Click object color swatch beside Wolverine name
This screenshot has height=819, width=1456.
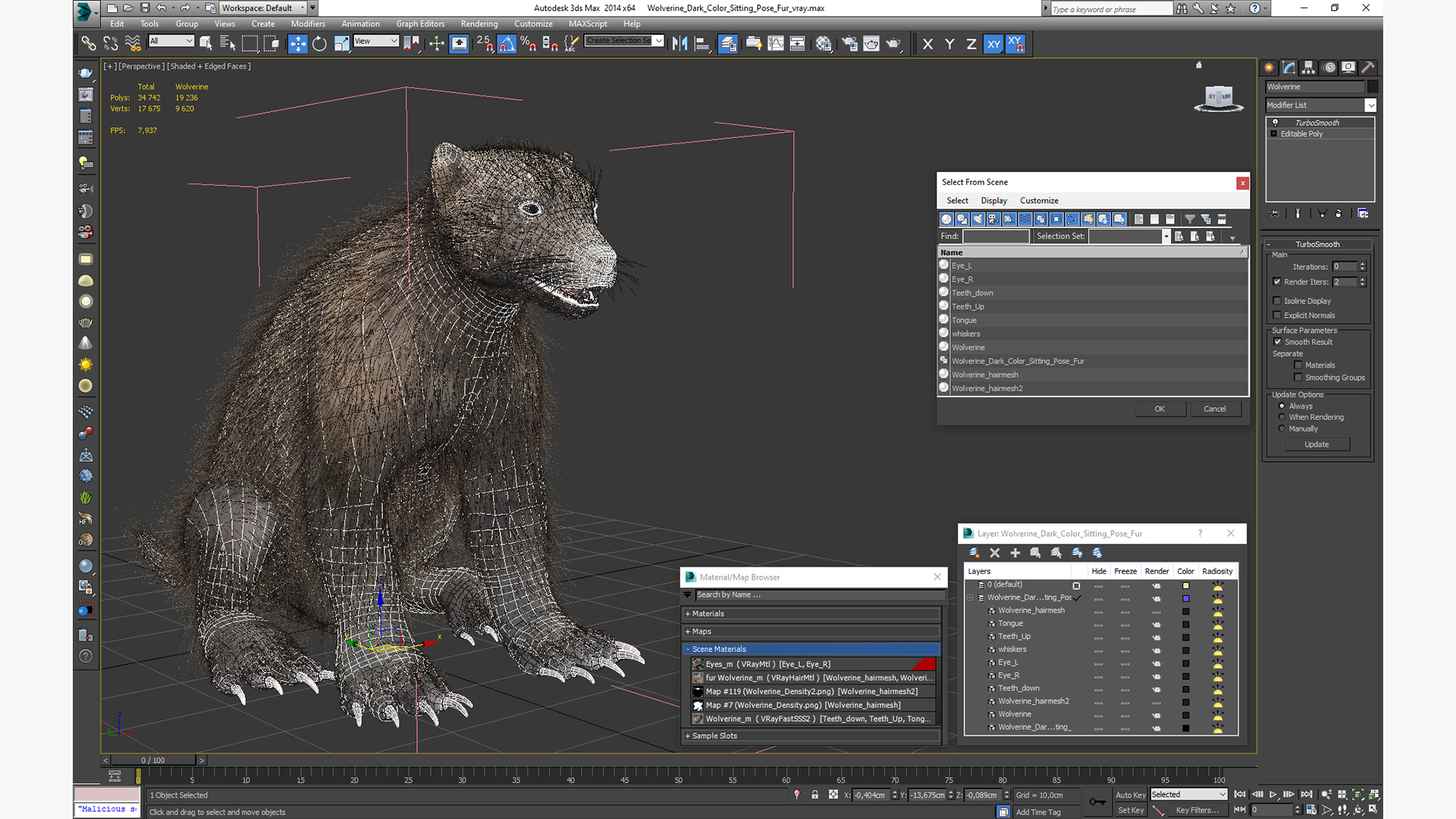[x=1373, y=87]
